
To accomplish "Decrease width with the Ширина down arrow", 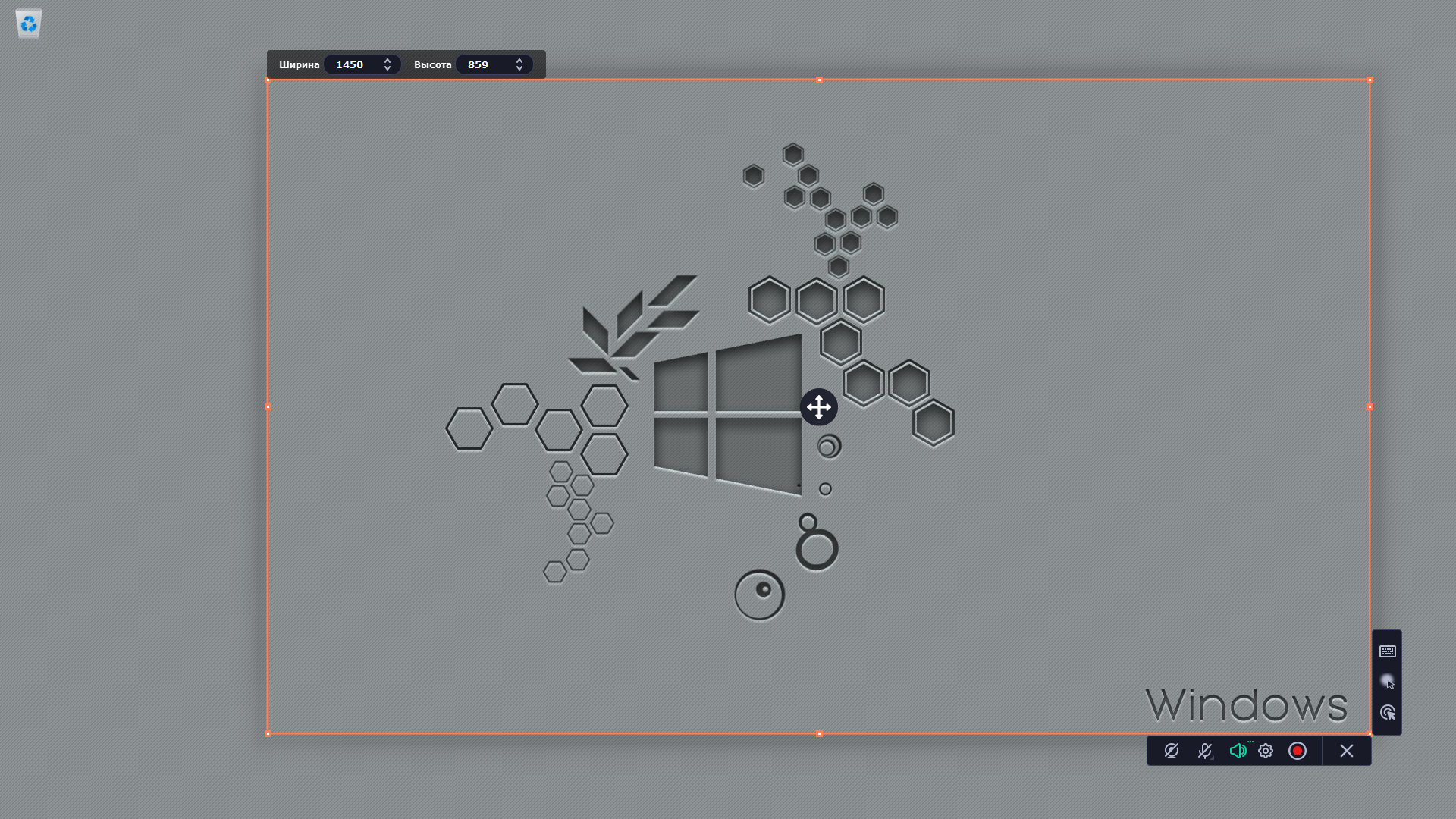I will [x=388, y=69].
